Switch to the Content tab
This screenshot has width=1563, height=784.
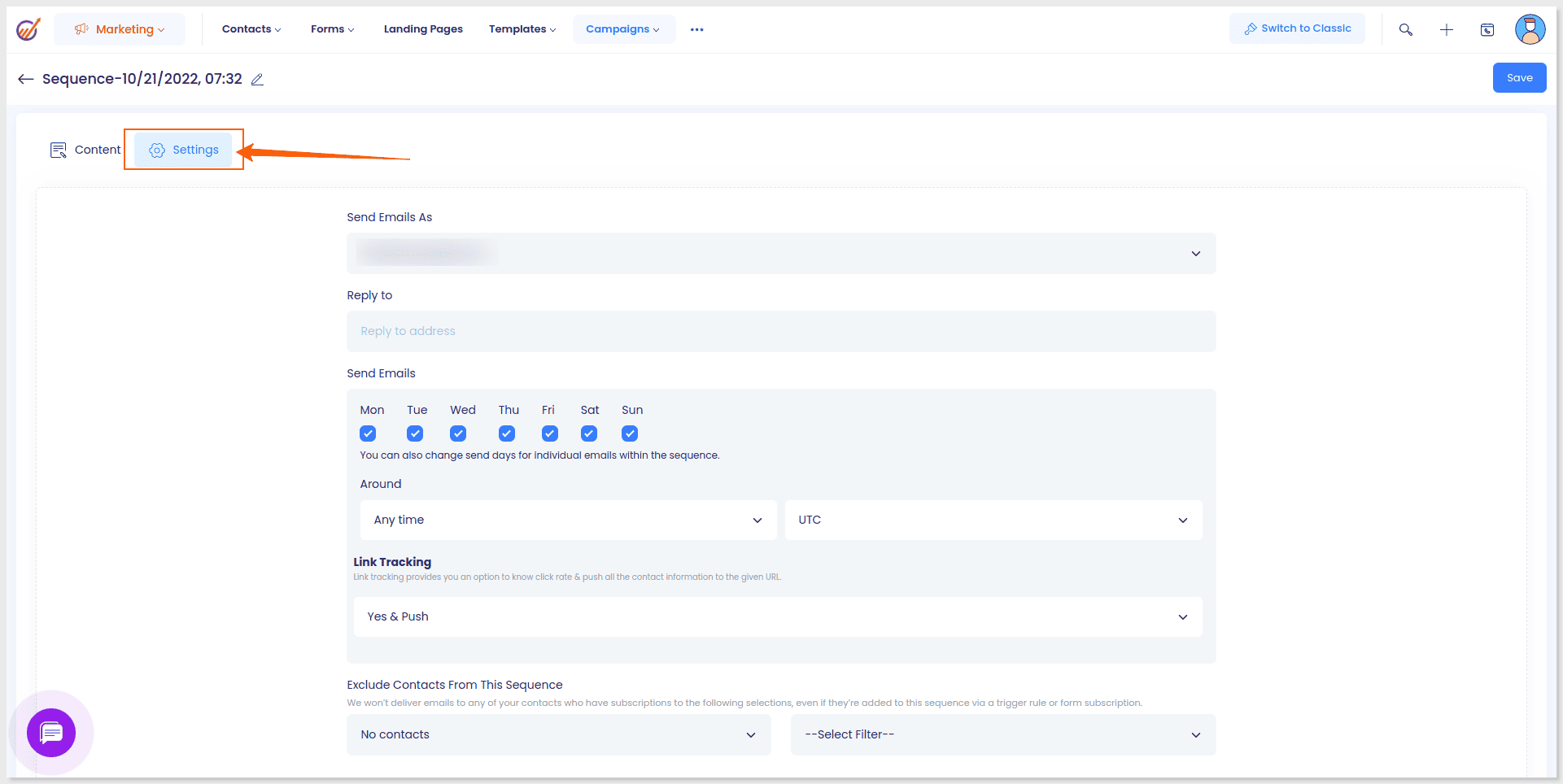(x=85, y=150)
